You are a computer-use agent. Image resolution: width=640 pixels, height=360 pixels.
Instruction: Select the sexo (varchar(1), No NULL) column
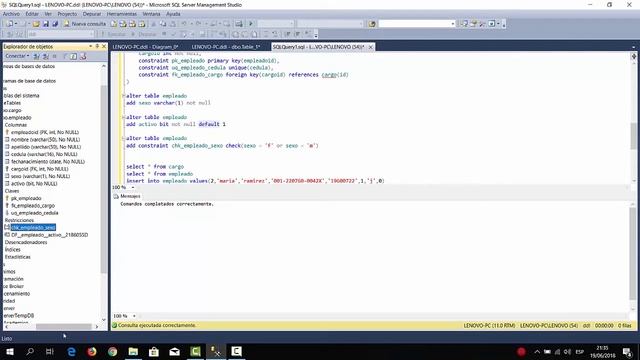(40, 176)
